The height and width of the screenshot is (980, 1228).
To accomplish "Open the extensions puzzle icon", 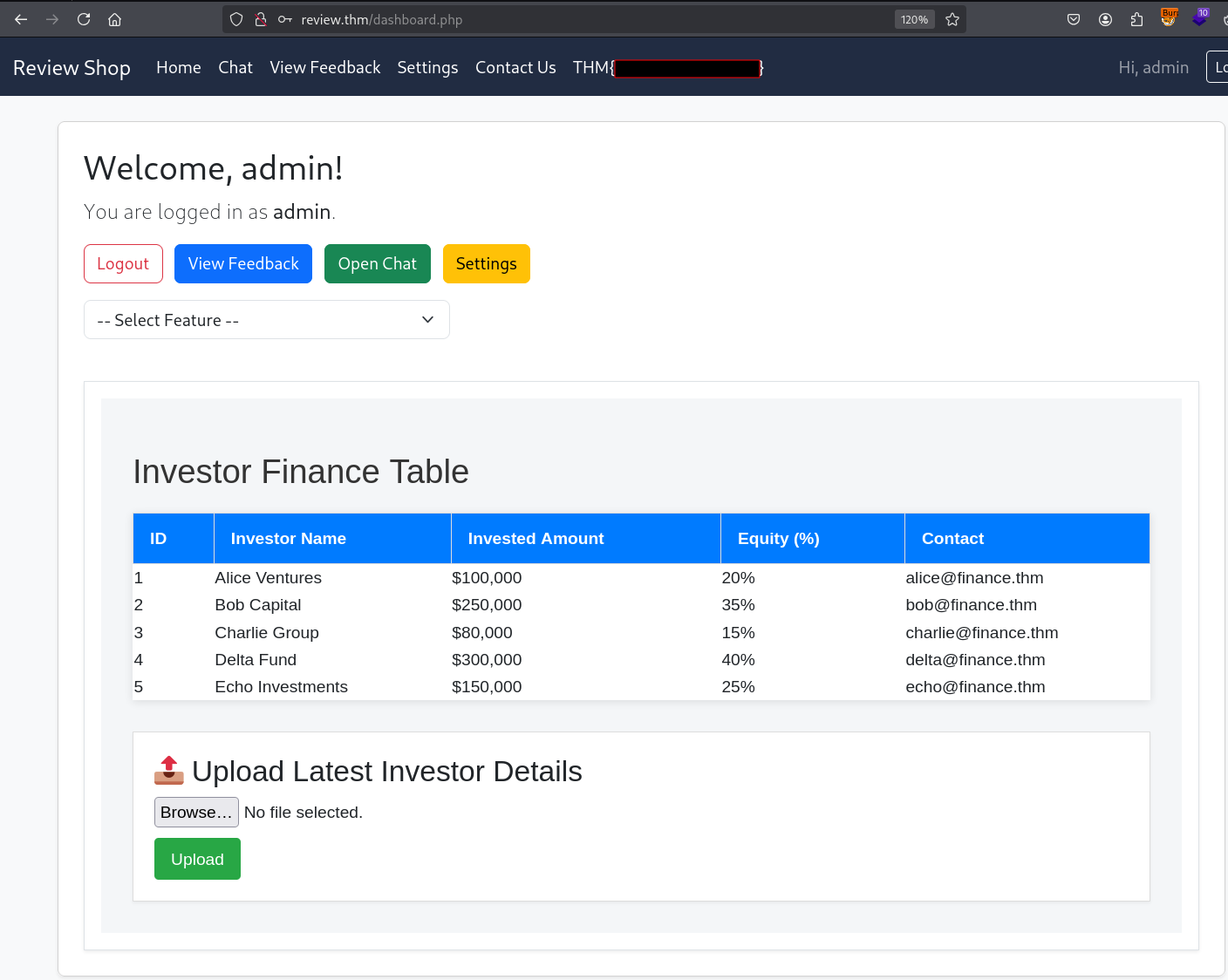I will [1136, 19].
